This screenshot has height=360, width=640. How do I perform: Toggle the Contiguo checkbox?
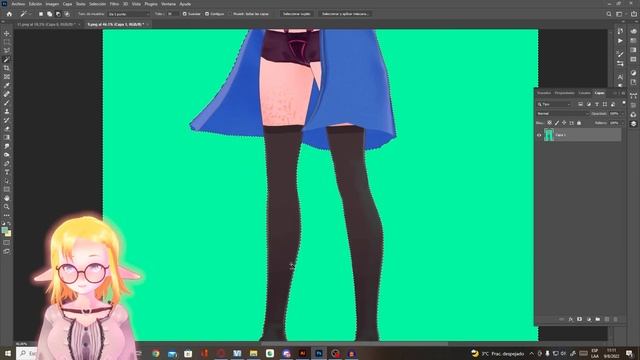[x=207, y=14]
